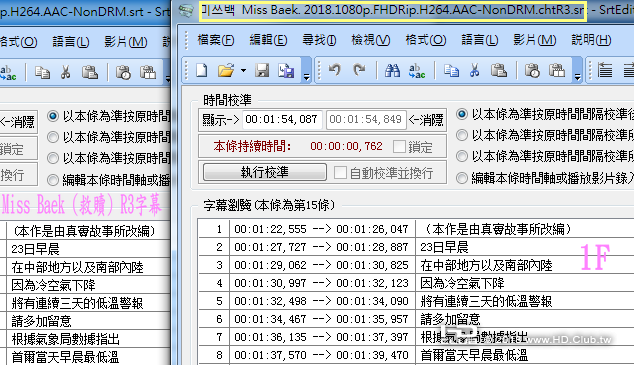Open the 檔案(F) menu

tap(216, 40)
